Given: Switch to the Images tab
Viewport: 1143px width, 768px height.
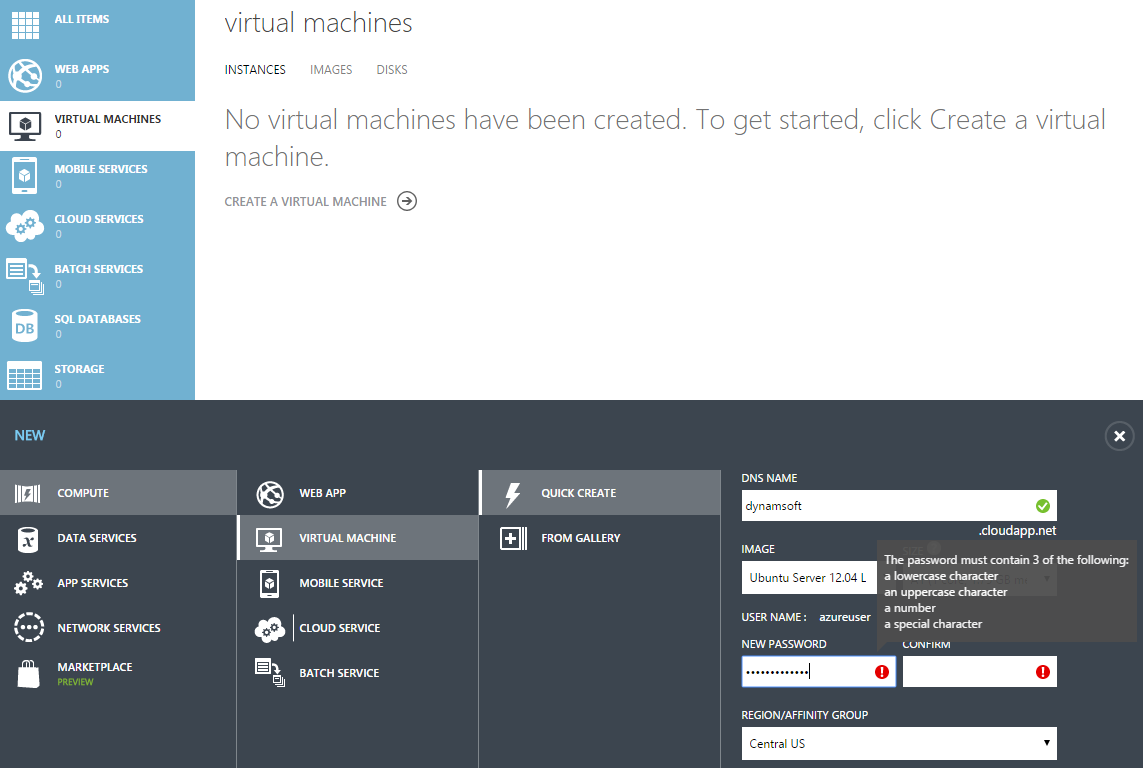Looking at the screenshot, I should 331,70.
